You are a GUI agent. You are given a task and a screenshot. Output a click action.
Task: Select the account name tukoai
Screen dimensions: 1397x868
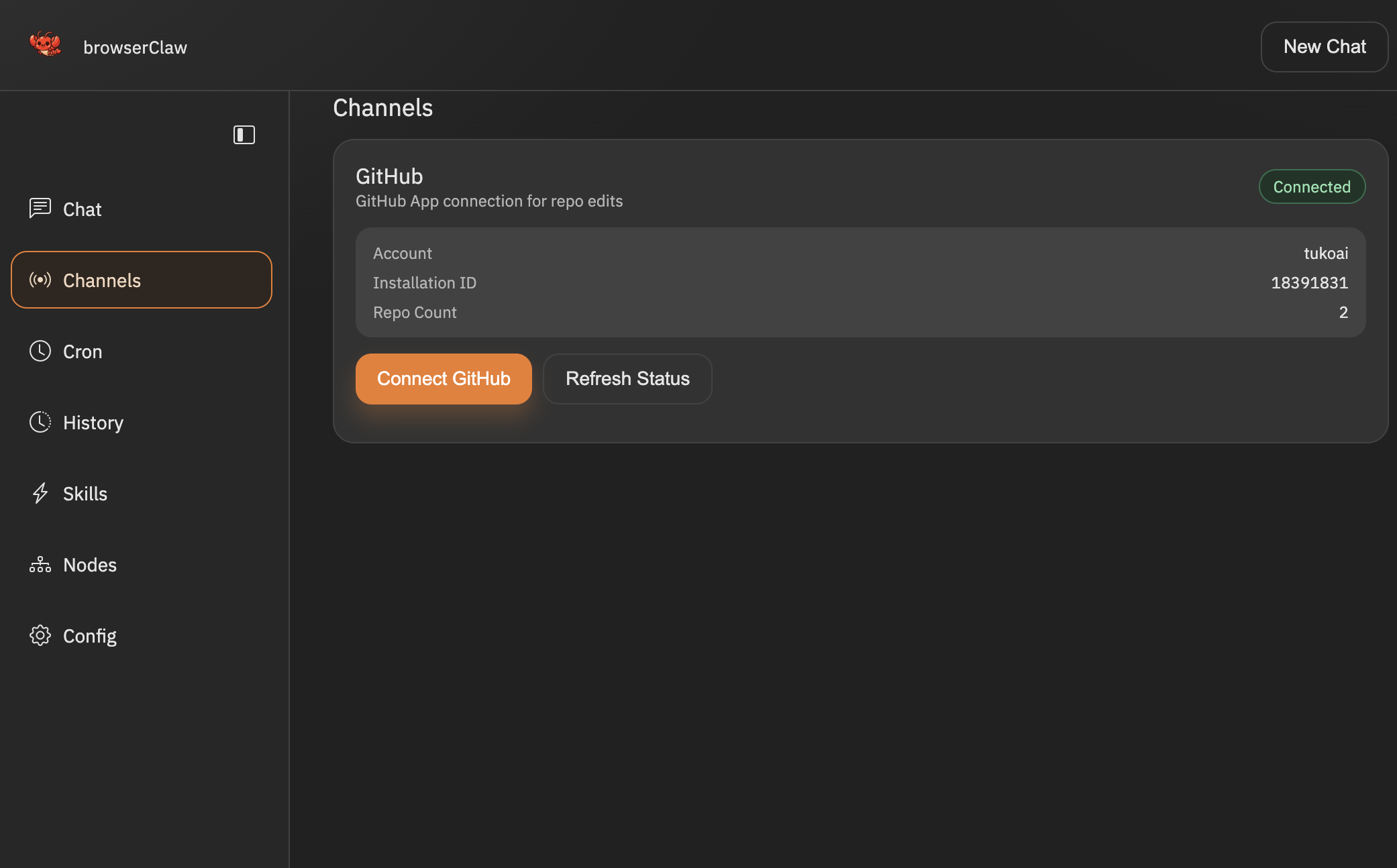click(1326, 253)
